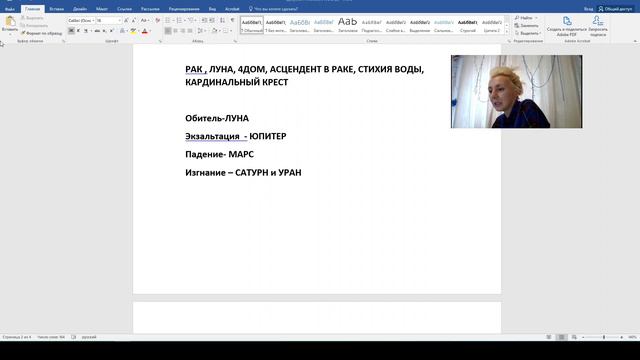Click the zoom slider in status bar
Image resolution: width=640 pixels, height=360 pixels.
point(604,337)
